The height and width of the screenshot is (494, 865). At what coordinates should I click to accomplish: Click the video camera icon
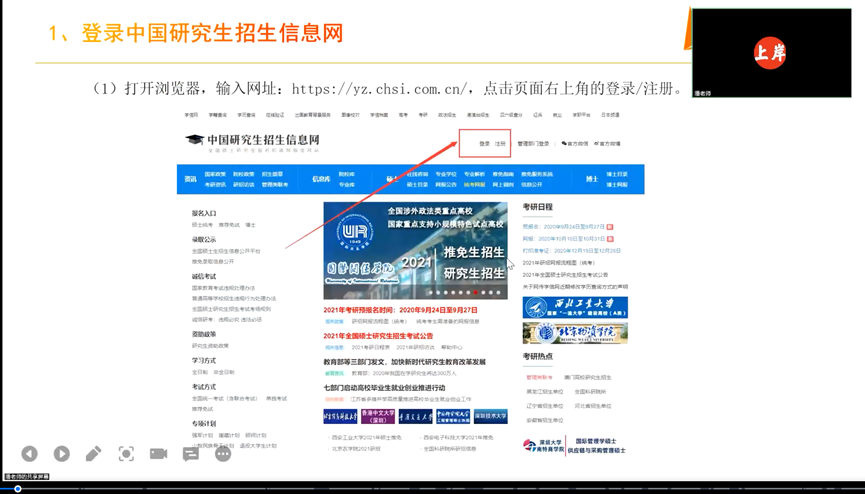(x=158, y=454)
